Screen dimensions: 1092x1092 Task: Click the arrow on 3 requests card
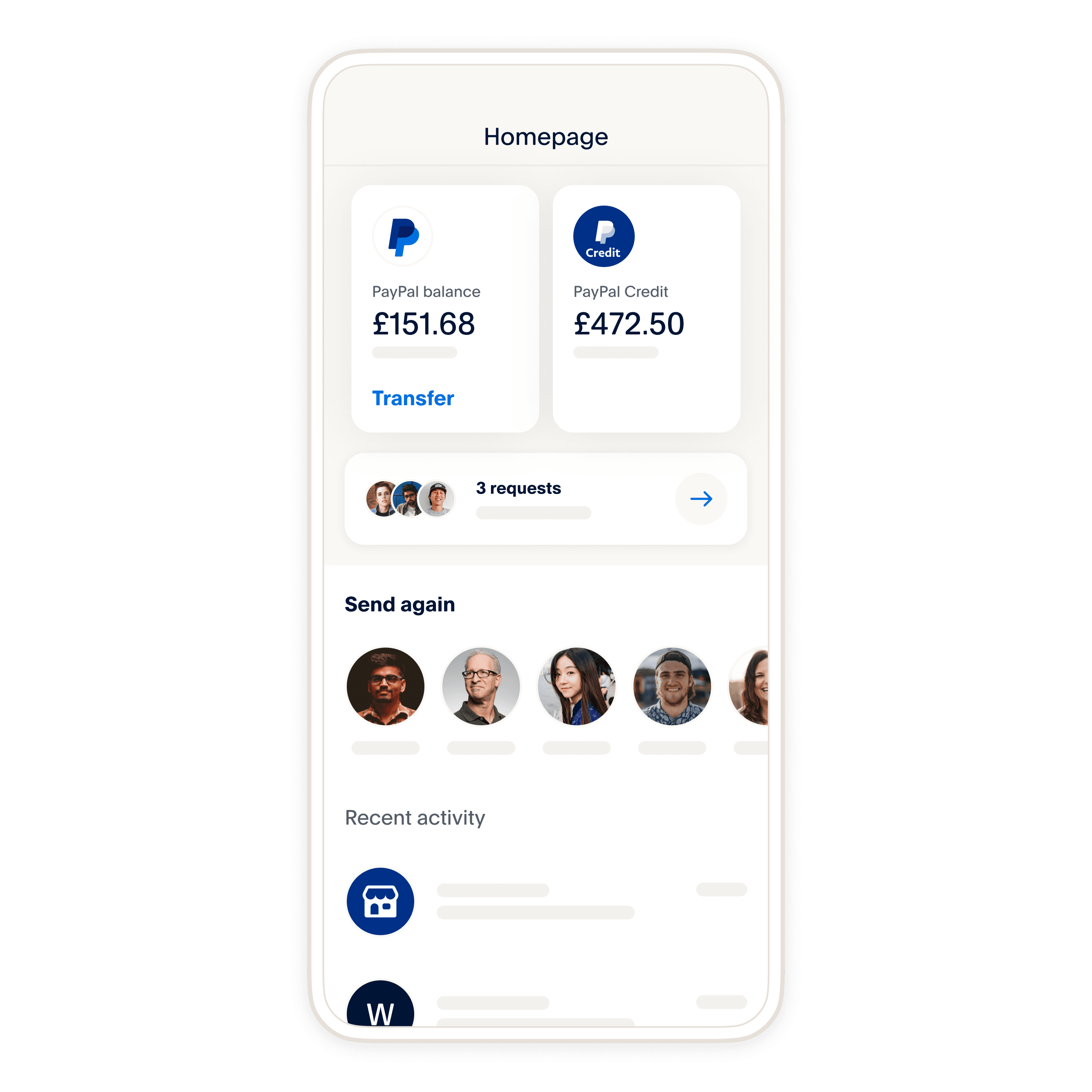[700, 497]
